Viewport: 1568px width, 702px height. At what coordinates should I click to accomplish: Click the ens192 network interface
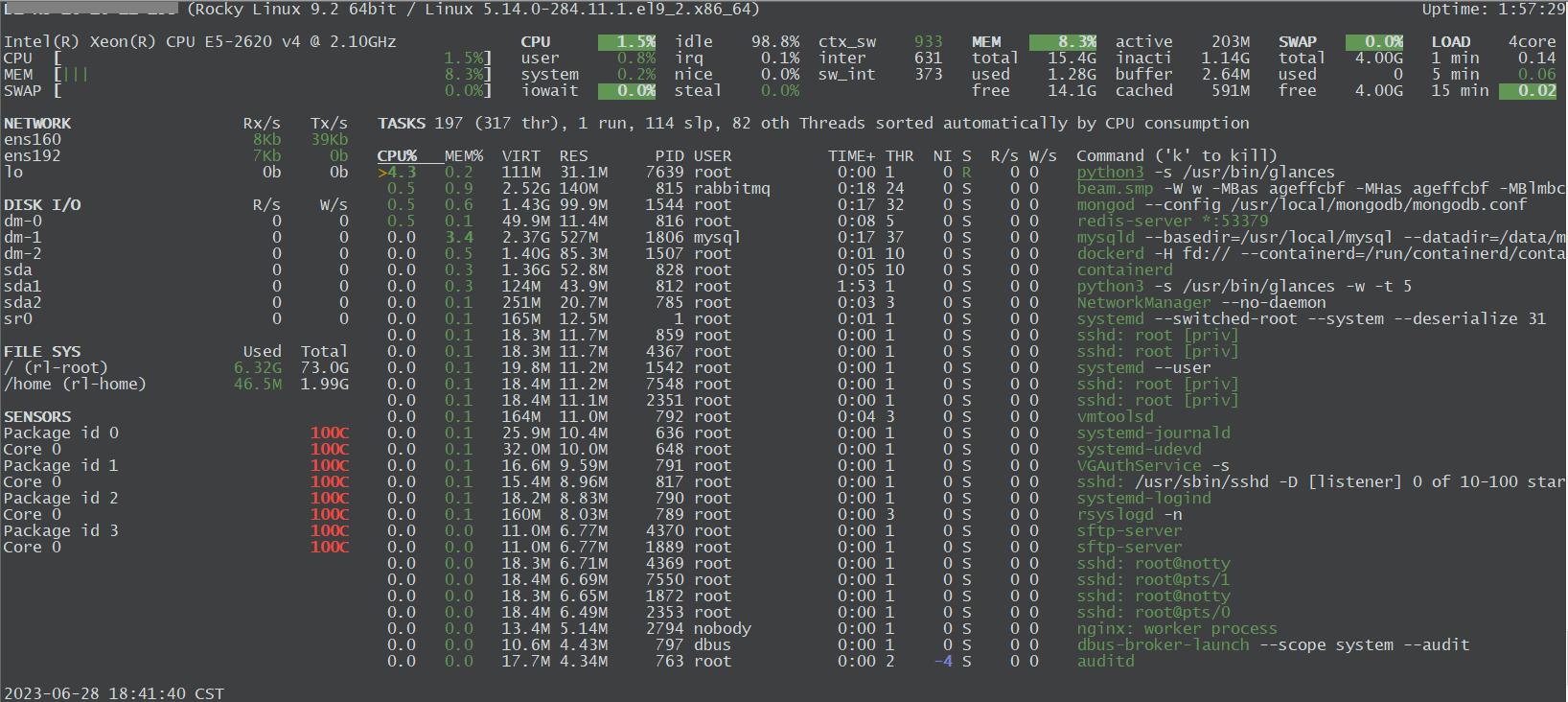coord(33,155)
